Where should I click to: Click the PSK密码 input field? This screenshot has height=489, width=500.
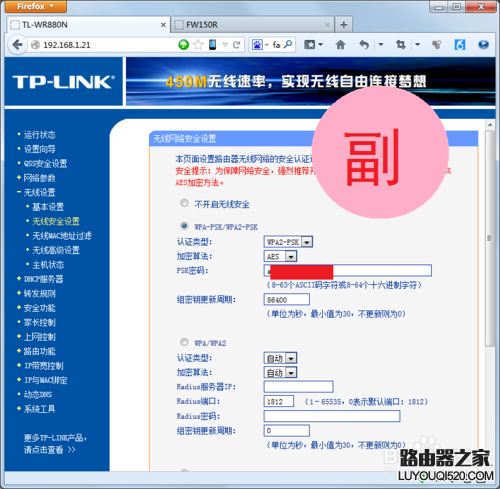[348, 270]
